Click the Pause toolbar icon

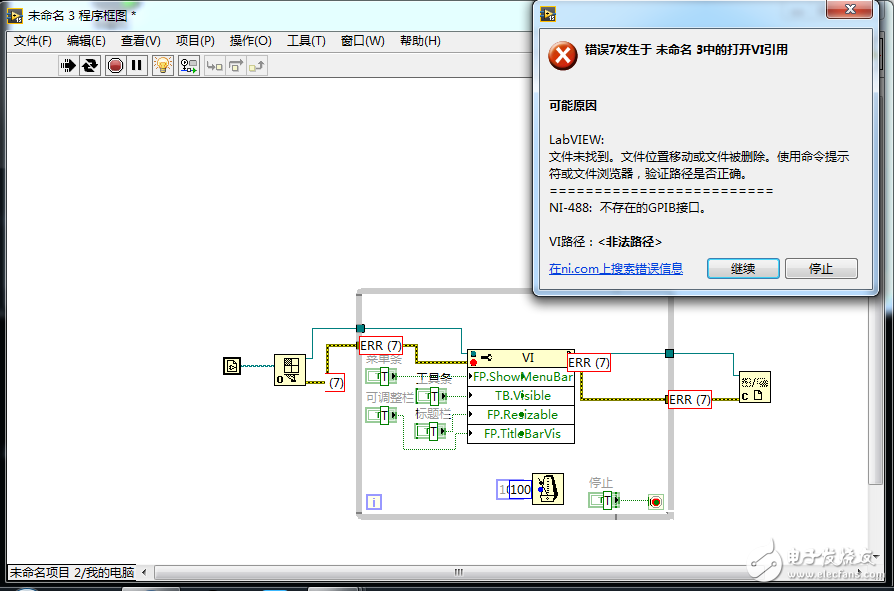tap(137, 66)
